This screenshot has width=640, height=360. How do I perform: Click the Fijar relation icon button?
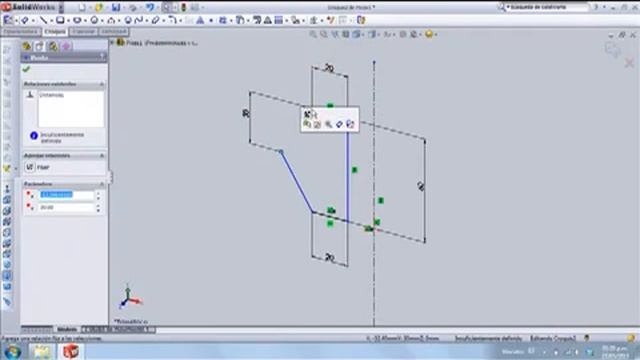pyautogui.click(x=30, y=167)
